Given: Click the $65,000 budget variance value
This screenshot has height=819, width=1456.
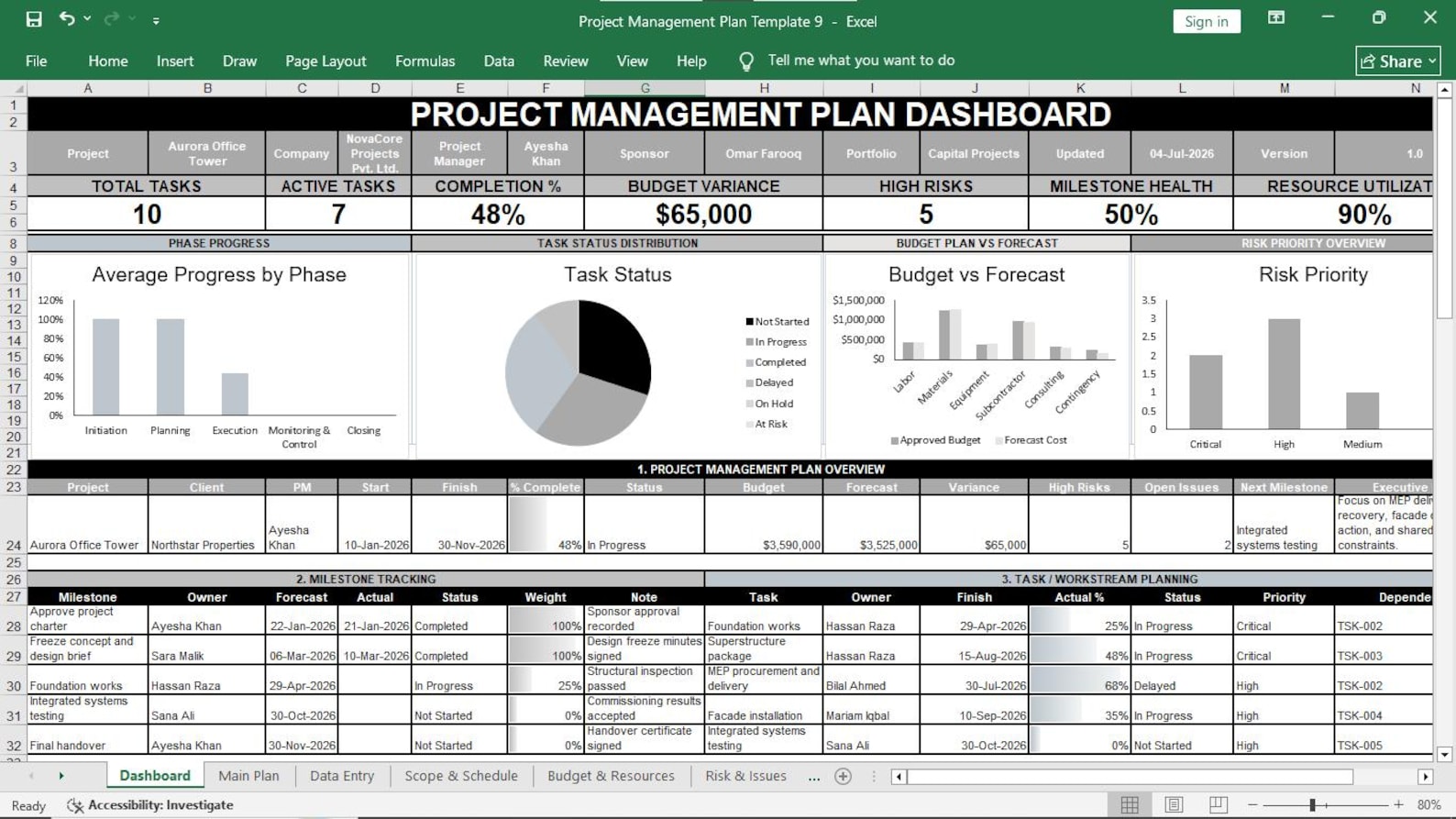Looking at the screenshot, I should [x=703, y=214].
